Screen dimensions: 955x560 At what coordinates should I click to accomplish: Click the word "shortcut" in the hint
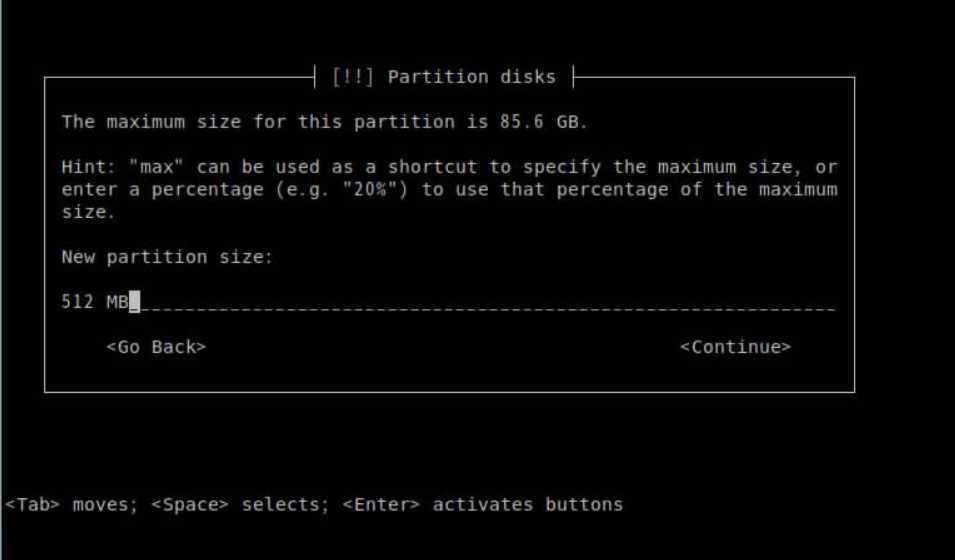pyautogui.click(x=432, y=167)
